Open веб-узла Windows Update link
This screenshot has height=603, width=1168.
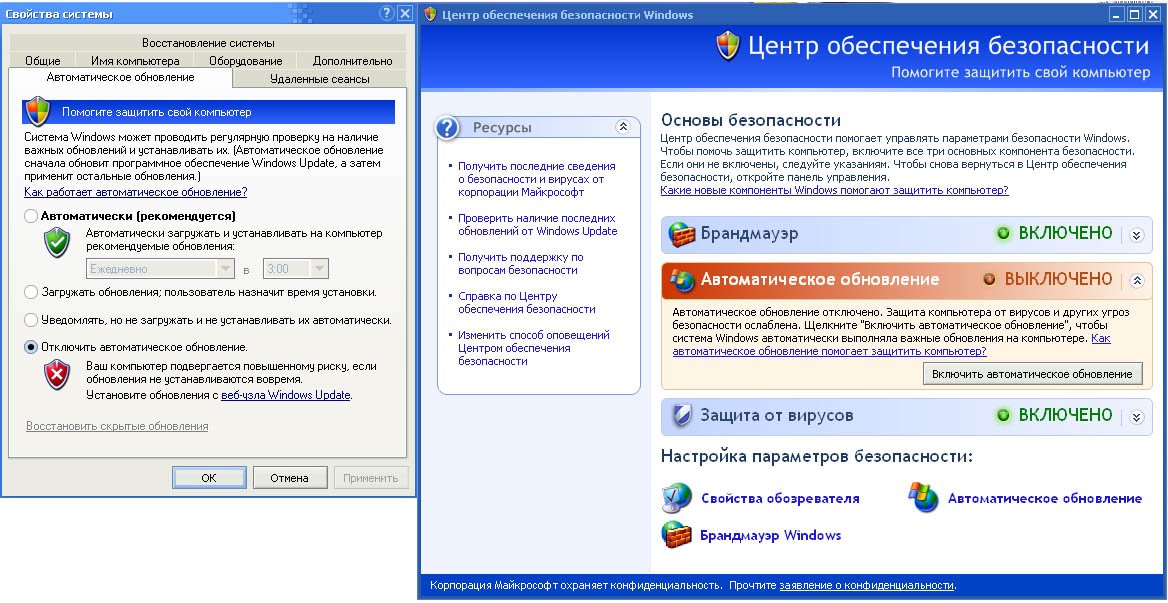pyautogui.click(x=285, y=395)
